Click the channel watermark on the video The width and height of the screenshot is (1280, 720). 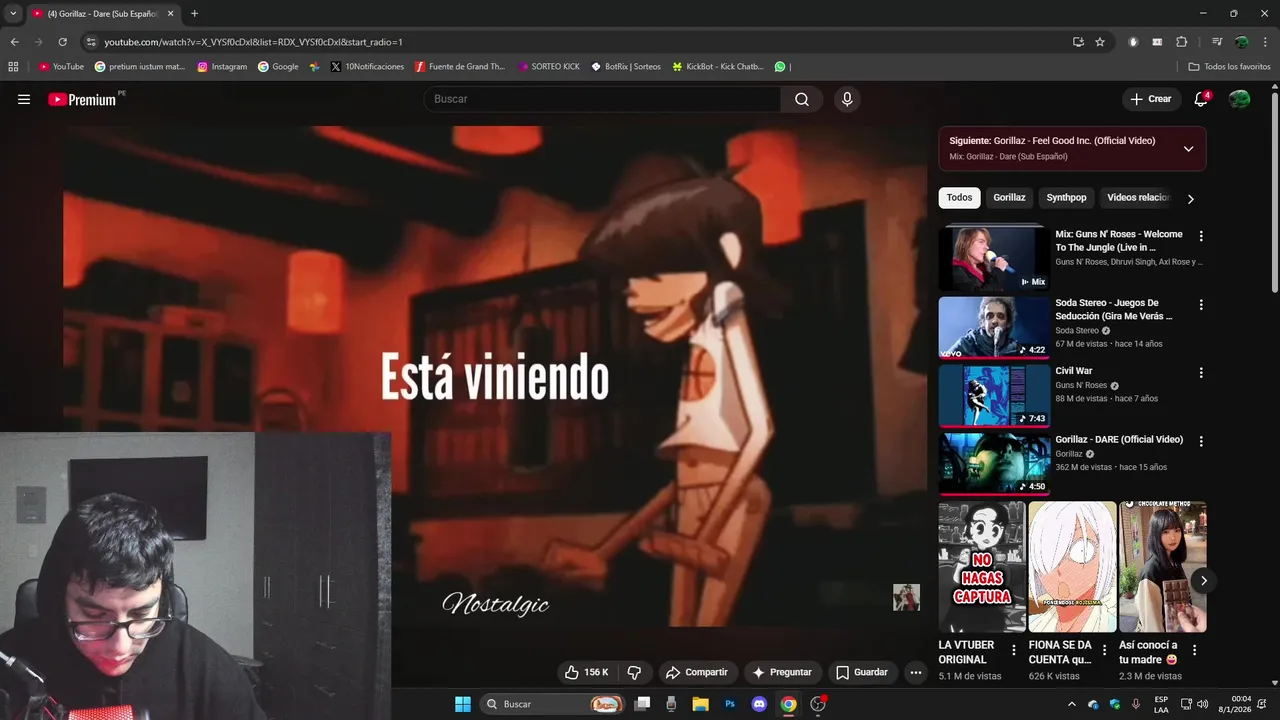(x=906, y=597)
